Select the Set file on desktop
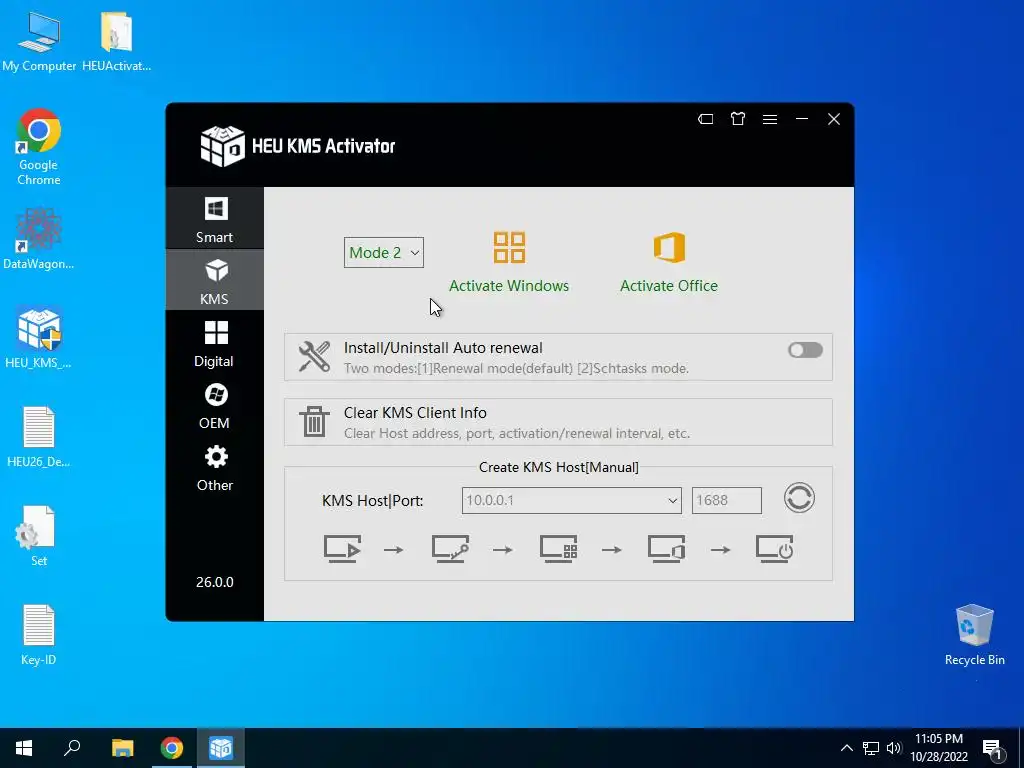 point(39,536)
